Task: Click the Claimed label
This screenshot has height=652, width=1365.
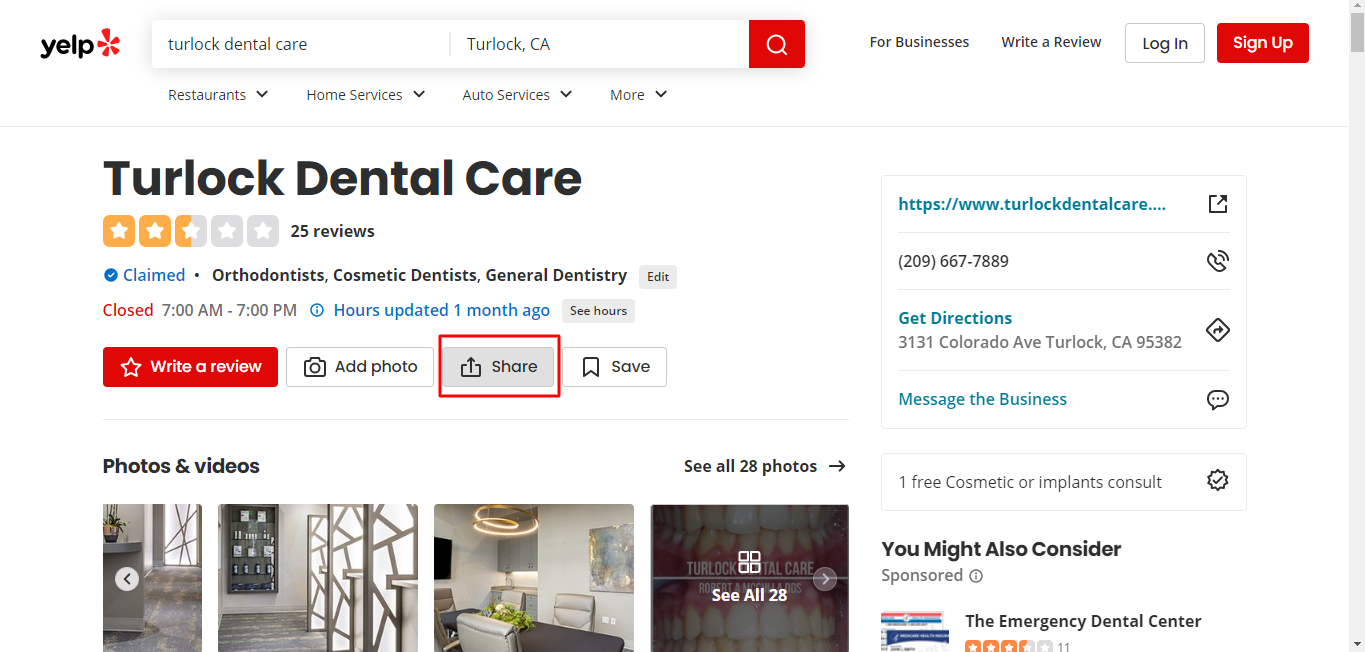Action: (x=154, y=275)
